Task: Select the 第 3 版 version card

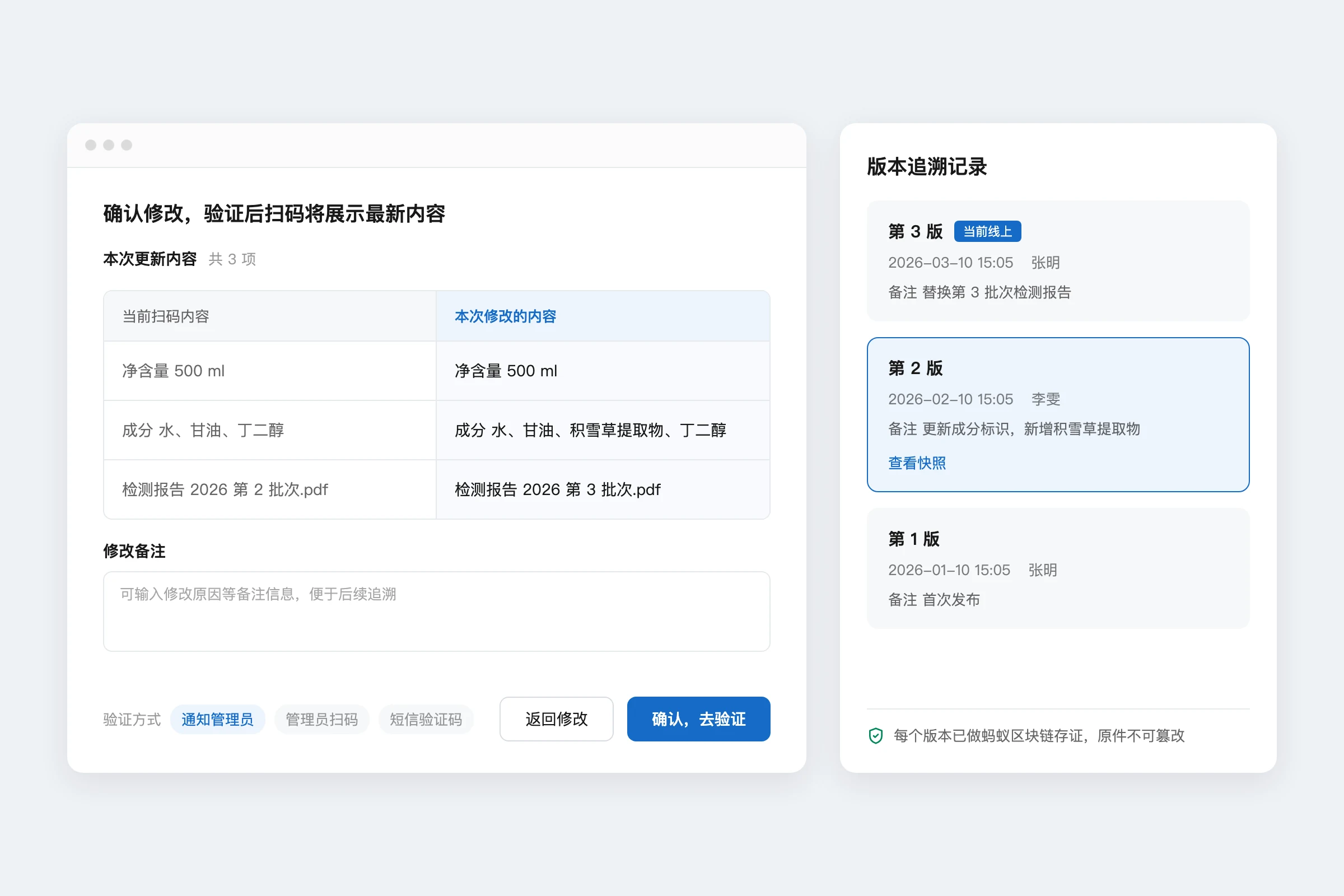Action: click(x=1058, y=260)
